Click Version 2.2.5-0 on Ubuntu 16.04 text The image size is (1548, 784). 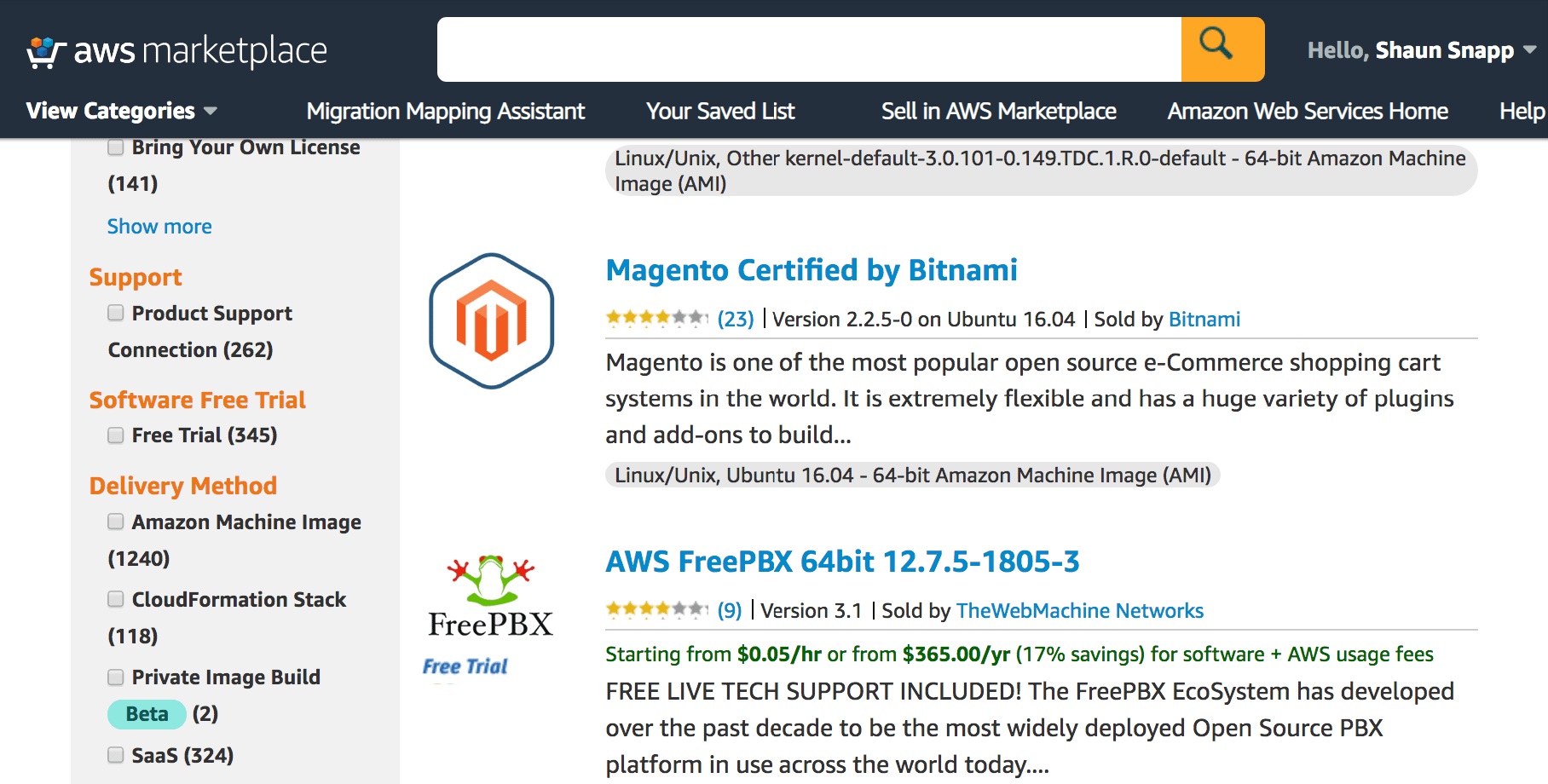pos(924,319)
